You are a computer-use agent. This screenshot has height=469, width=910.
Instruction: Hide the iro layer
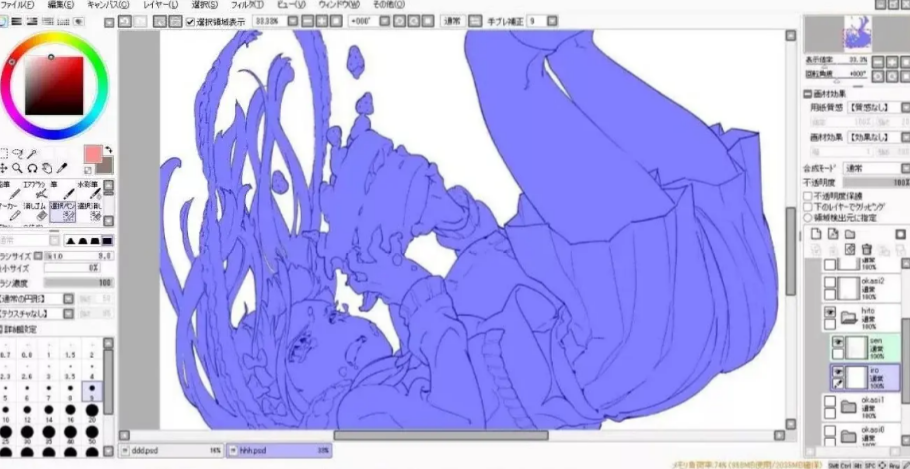[838, 371]
